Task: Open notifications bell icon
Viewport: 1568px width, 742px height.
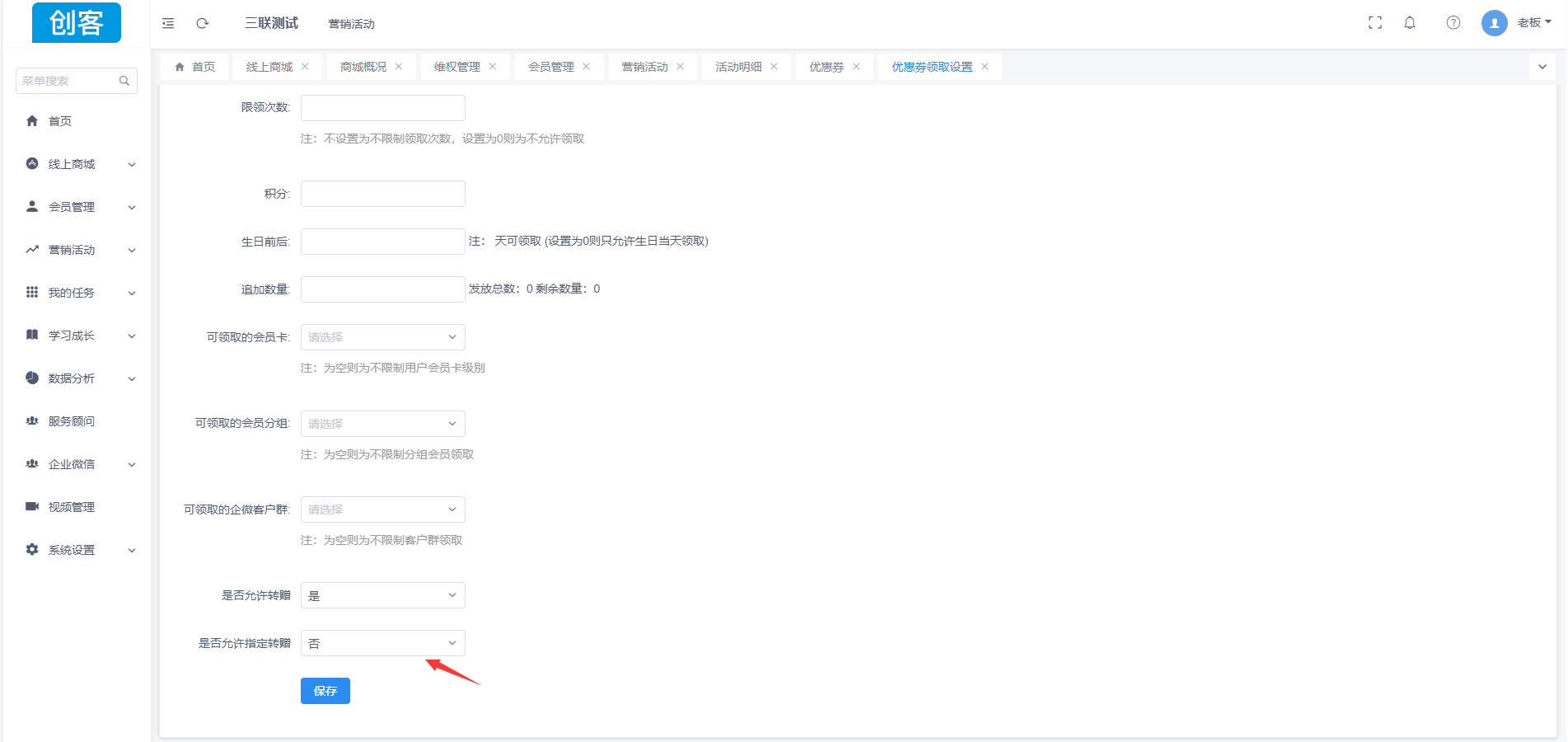Action: pos(1410,23)
